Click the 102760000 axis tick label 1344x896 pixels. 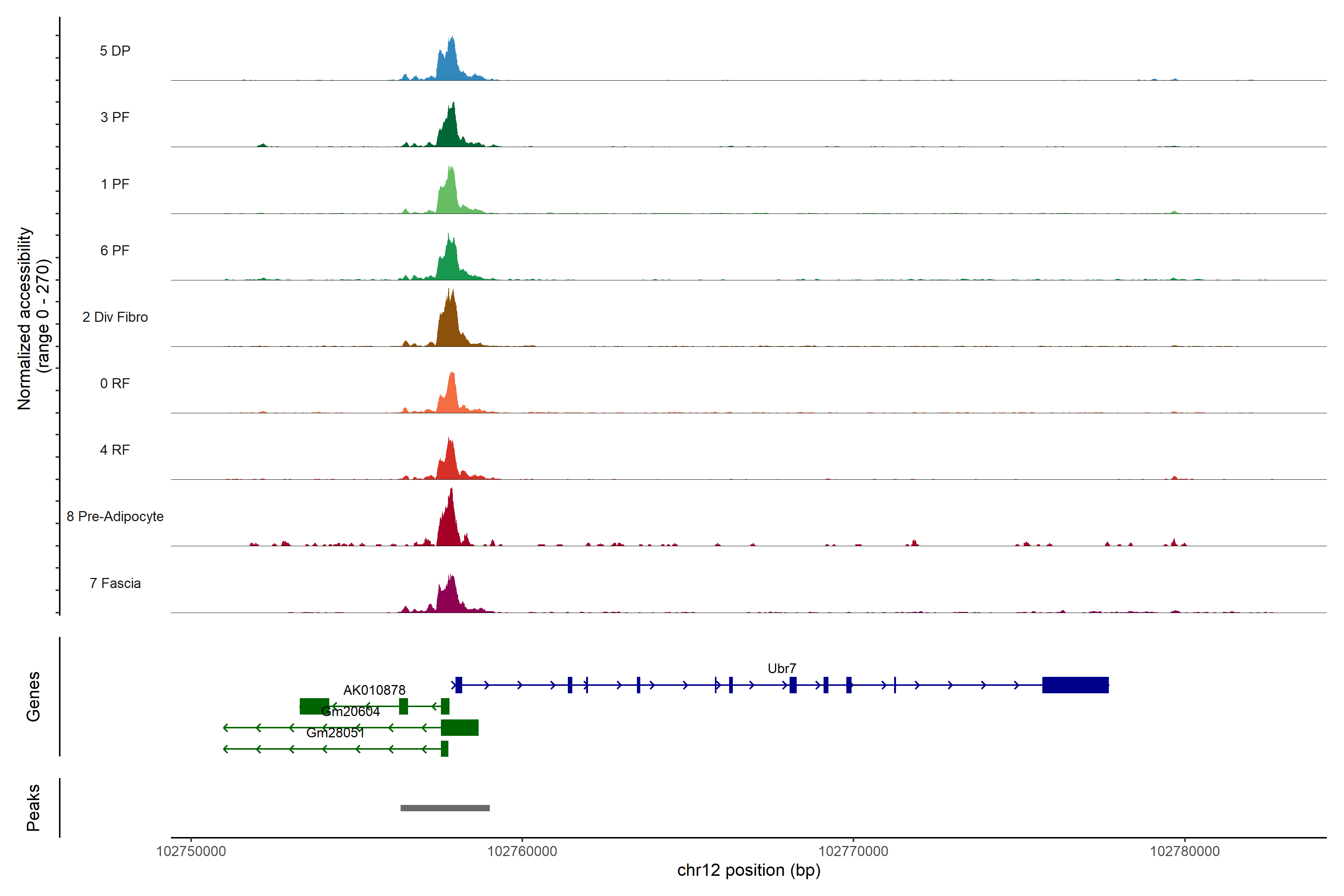tap(522, 852)
